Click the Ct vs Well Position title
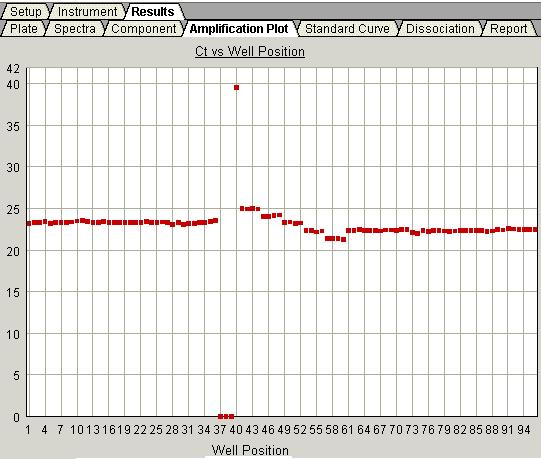The image size is (541, 459). [250, 51]
